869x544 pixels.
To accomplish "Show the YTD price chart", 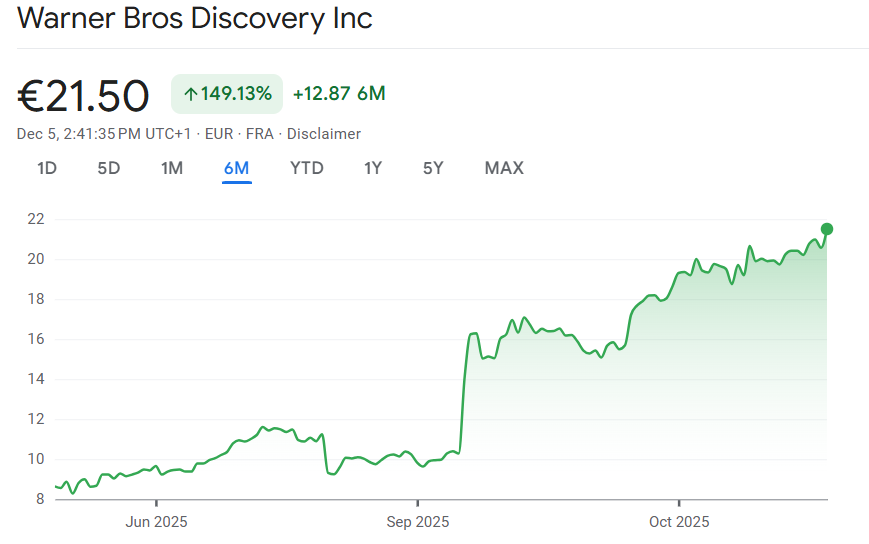I will tap(306, 168).
